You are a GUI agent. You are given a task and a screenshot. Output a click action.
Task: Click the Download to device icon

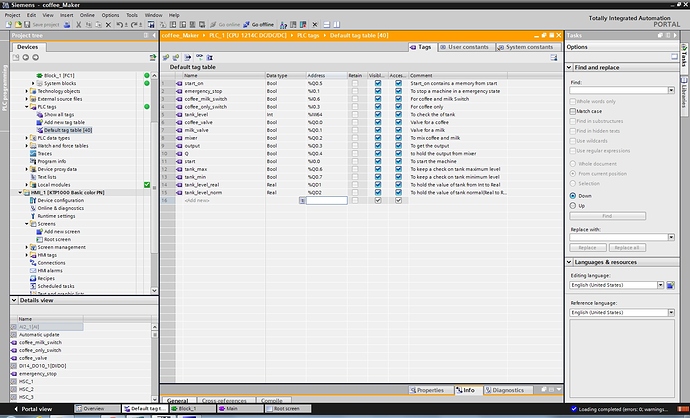coord(173,25)
